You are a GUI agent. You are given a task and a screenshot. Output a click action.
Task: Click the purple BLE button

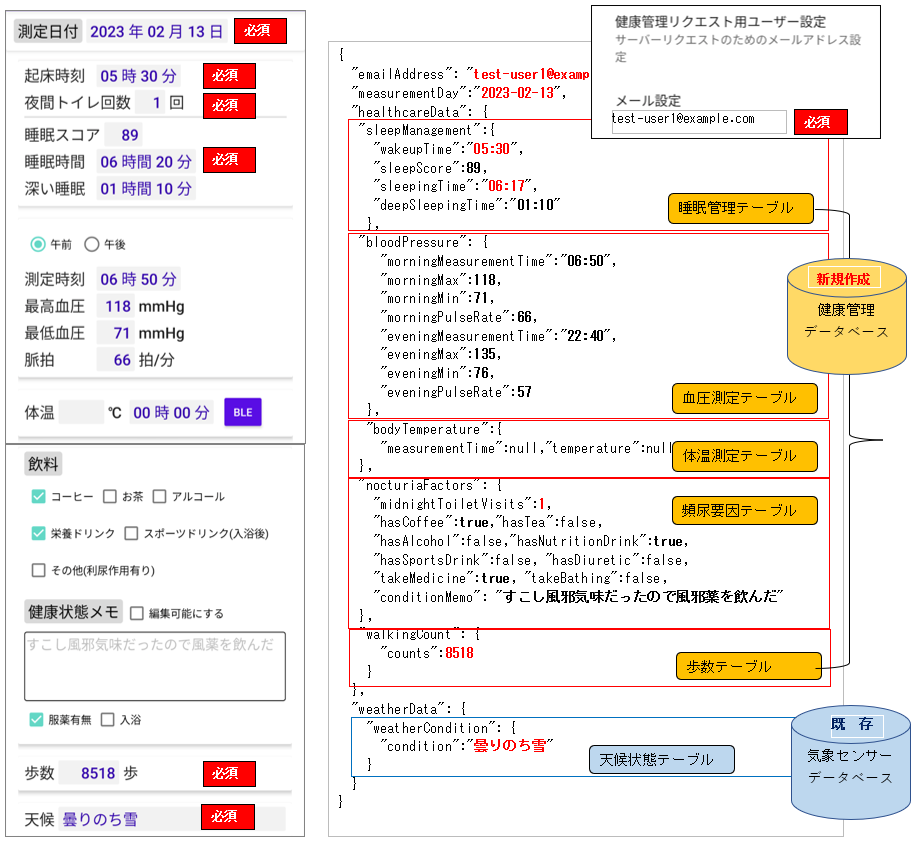(243, 412)
